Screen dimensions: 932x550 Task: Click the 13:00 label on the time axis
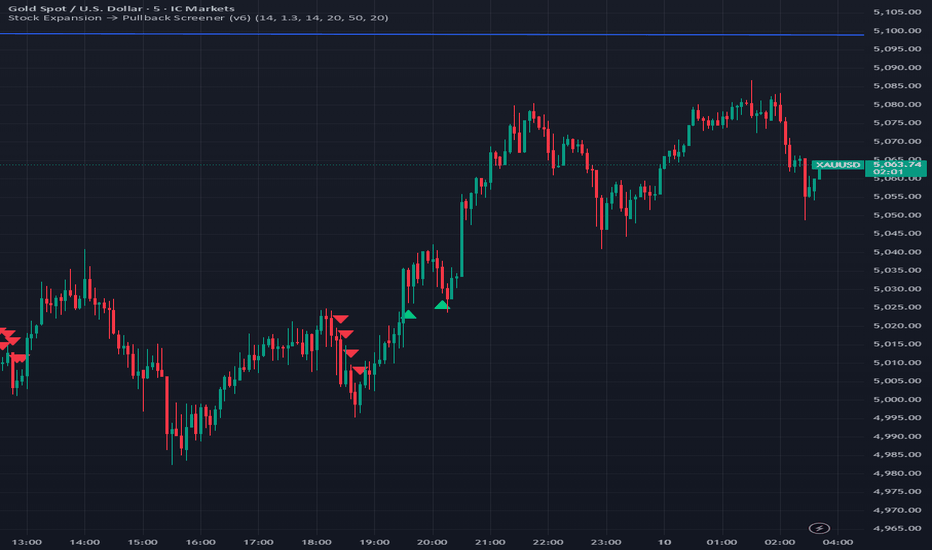click(x=28, y=542)
